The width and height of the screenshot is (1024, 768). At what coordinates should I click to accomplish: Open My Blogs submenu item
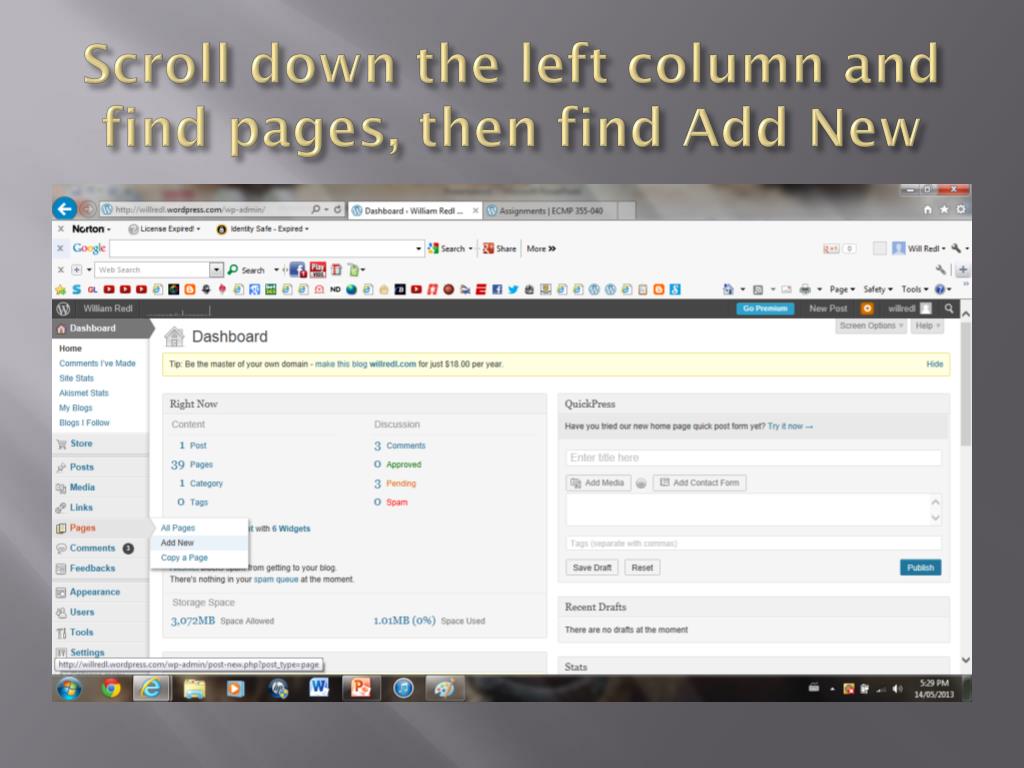pyautogui.click(x=76, y=408)
